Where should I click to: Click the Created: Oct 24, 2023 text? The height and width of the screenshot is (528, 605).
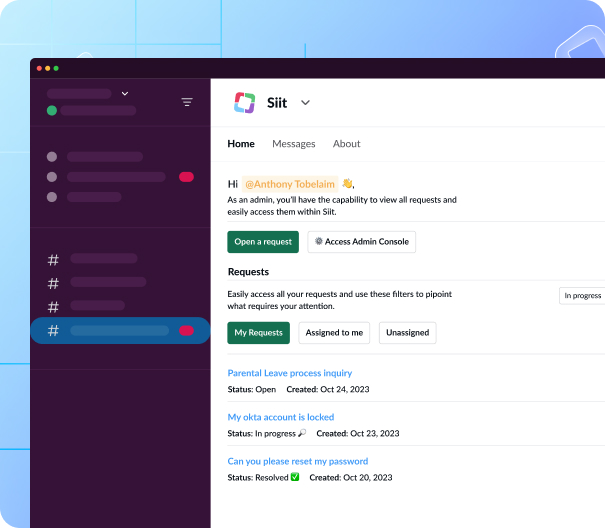pos(328,389)
